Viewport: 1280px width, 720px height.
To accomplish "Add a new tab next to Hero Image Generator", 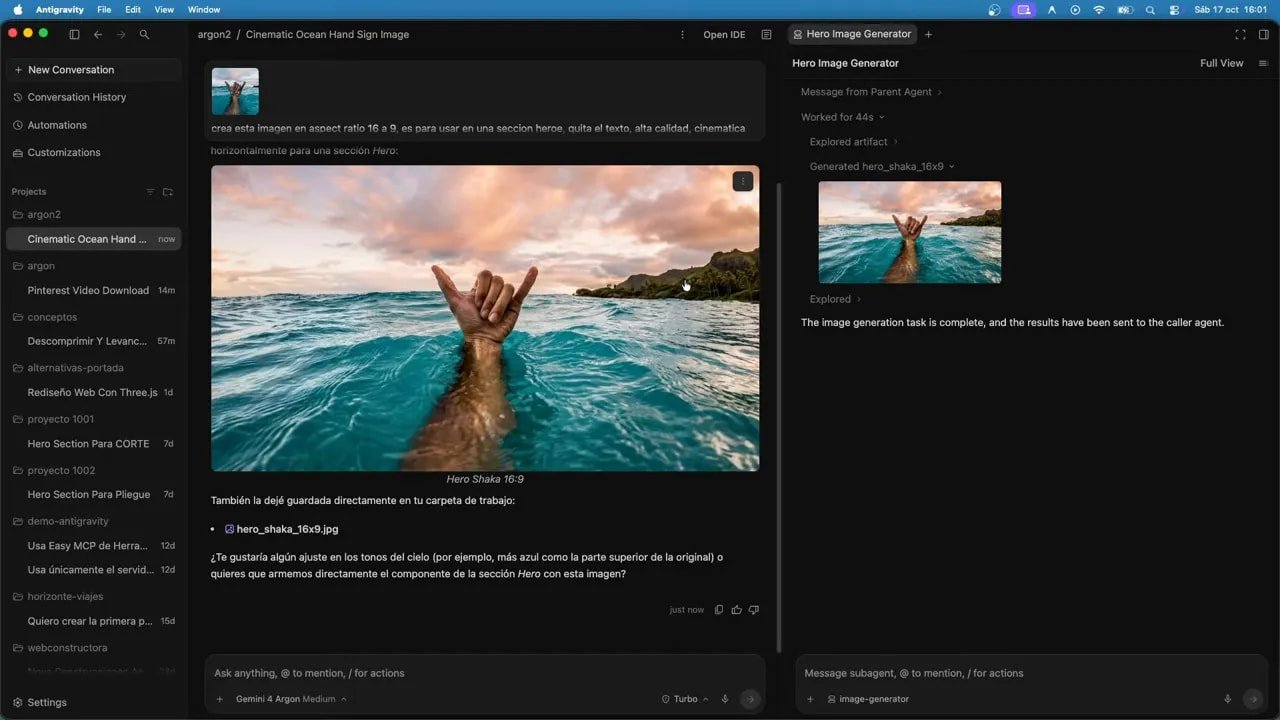I will pyautogui.click(x=928, y=34).
